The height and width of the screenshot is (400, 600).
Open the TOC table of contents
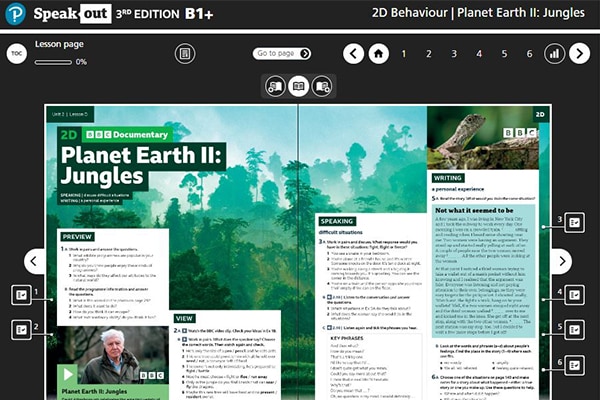coord(16,54)
